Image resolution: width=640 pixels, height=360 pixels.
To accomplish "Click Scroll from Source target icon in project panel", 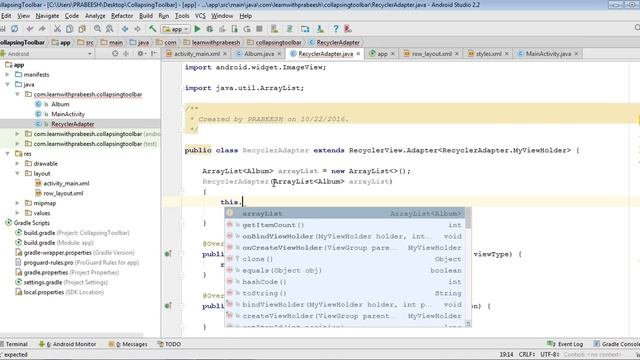I will pyautogui.click(x=115, y=53).
